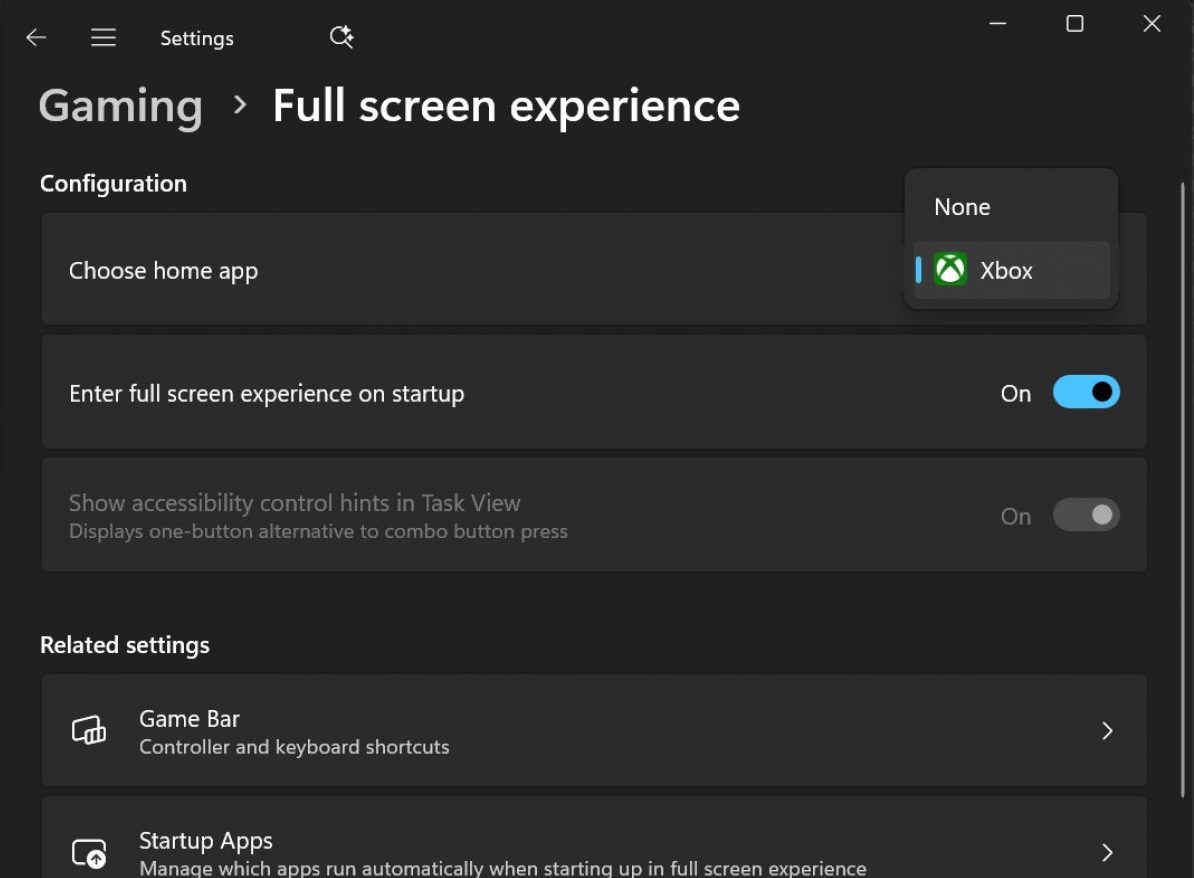Viewport: 1194px width, 878px height.
Task: Maximize the Settings window
Action: click(1075, 24)
